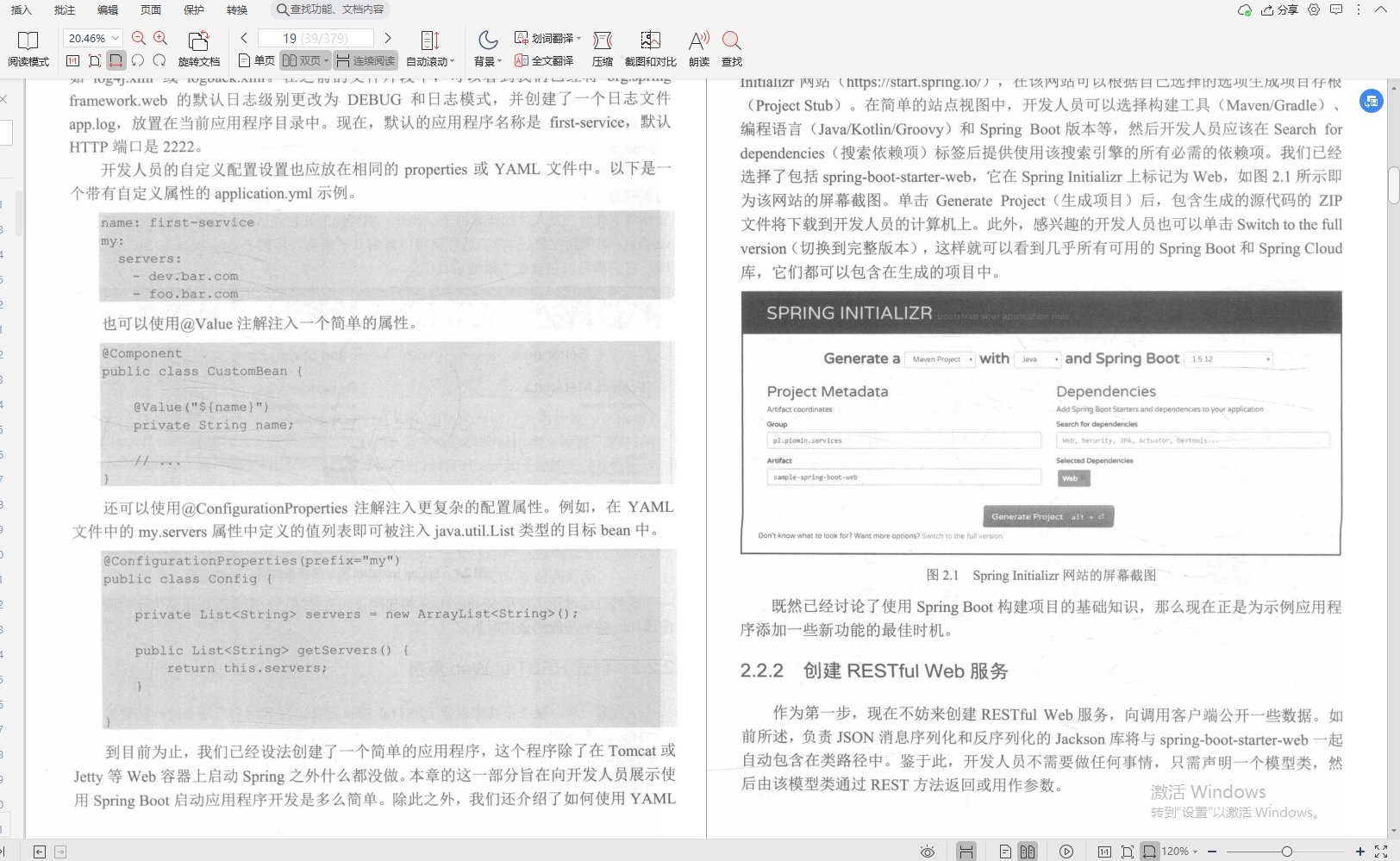Viewport: 1400px width, 861px height.
Task: Click page number input field showing 19
Action: pyautogui.click(x=316, y=38)
